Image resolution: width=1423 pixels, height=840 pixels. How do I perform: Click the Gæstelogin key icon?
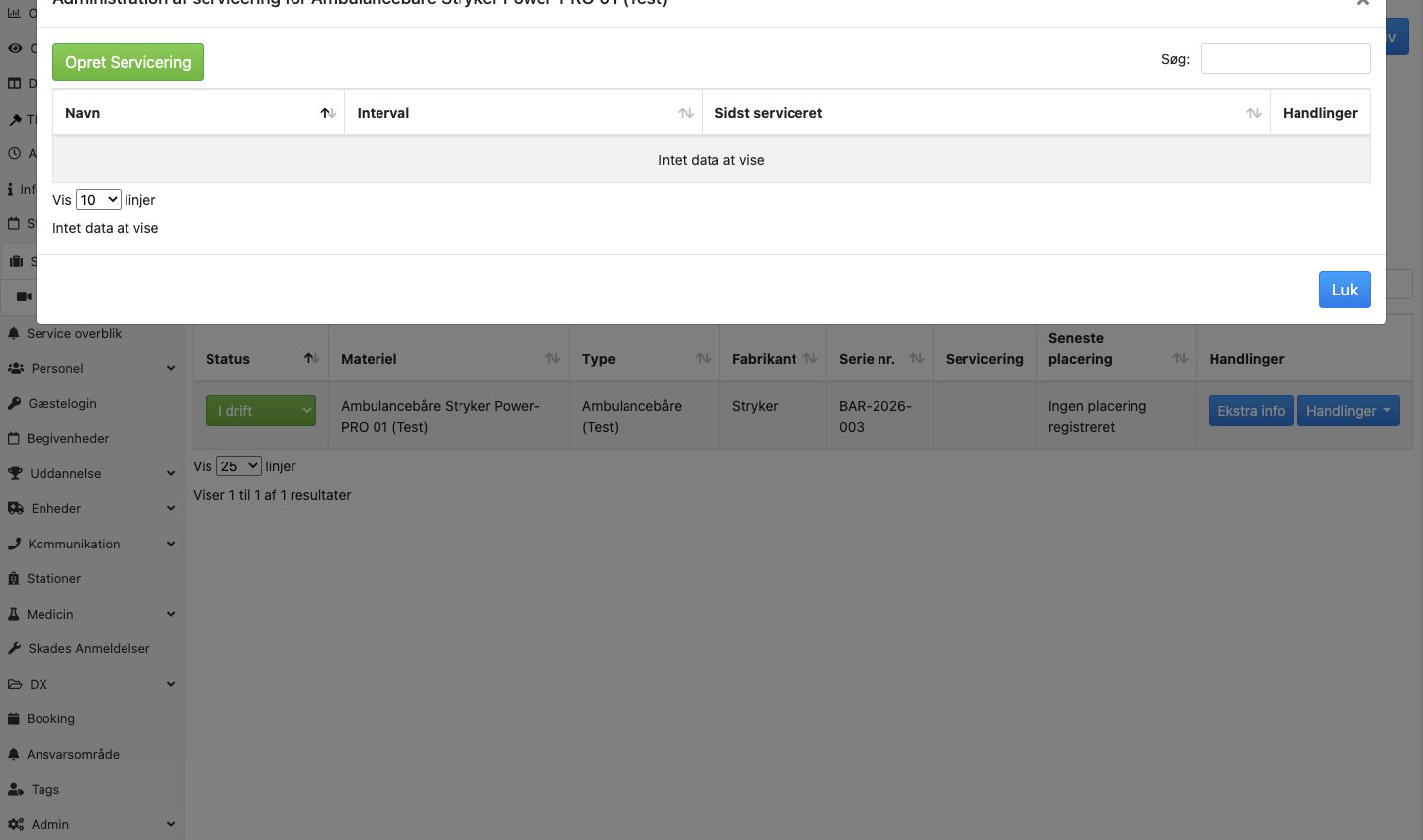pos(14,404)
